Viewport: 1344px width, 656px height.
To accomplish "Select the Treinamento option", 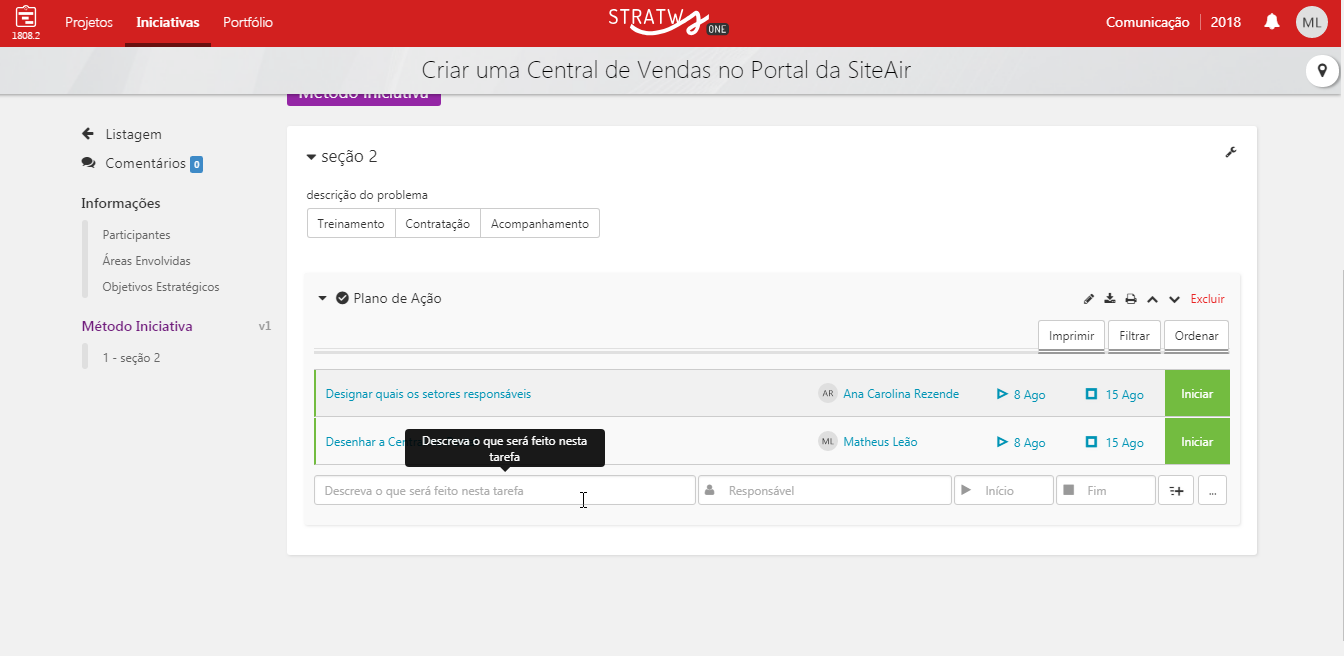I will (351, 224).
